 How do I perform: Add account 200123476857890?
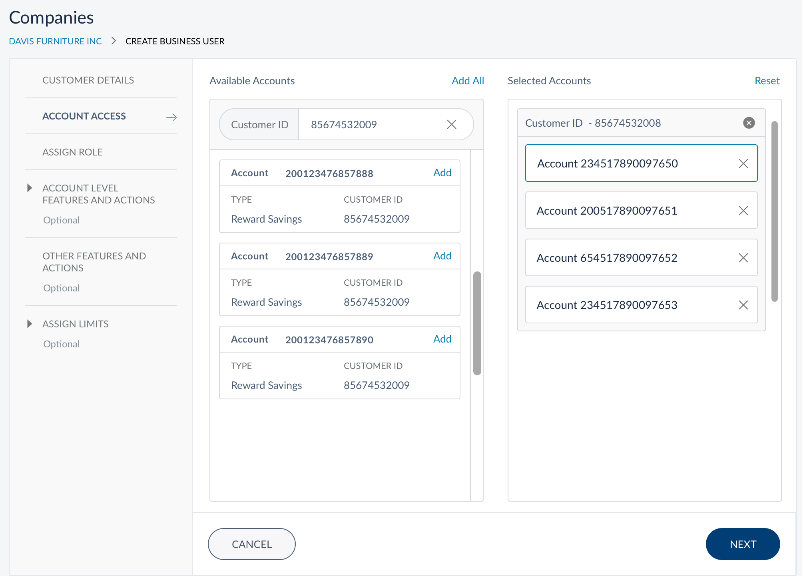pos(442,339)
